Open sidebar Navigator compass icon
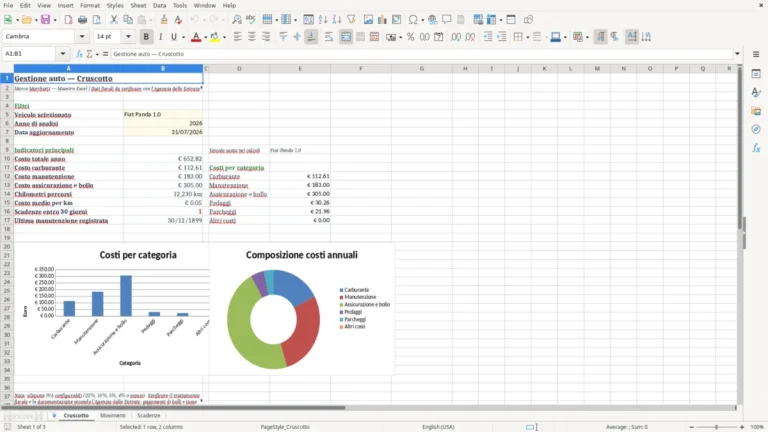 (x=756, y=129)
